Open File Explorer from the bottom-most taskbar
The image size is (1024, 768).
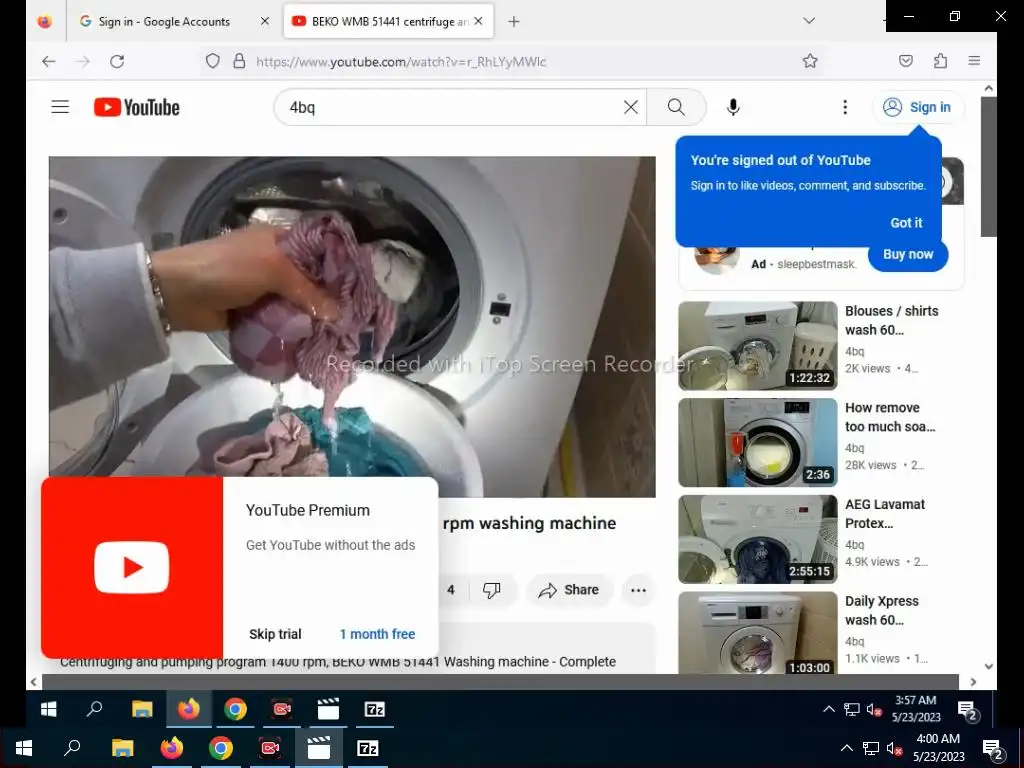click(122, 748)
